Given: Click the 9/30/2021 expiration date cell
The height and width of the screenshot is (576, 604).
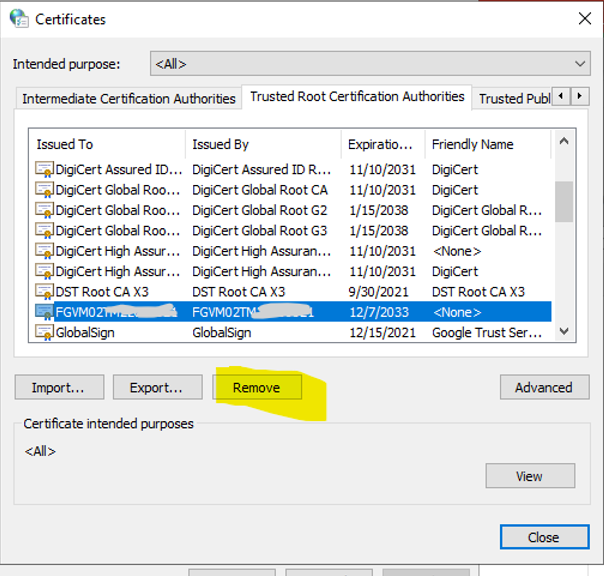Looking at the screenshot, I should click(x=378, y=292).
